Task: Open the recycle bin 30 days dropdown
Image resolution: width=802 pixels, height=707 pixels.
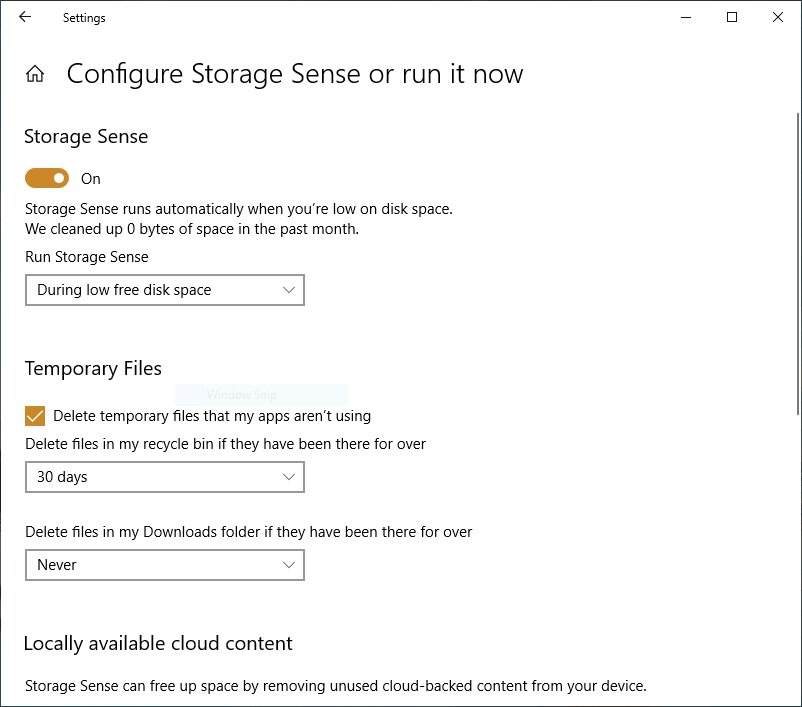Action: [x=164, y=477]
